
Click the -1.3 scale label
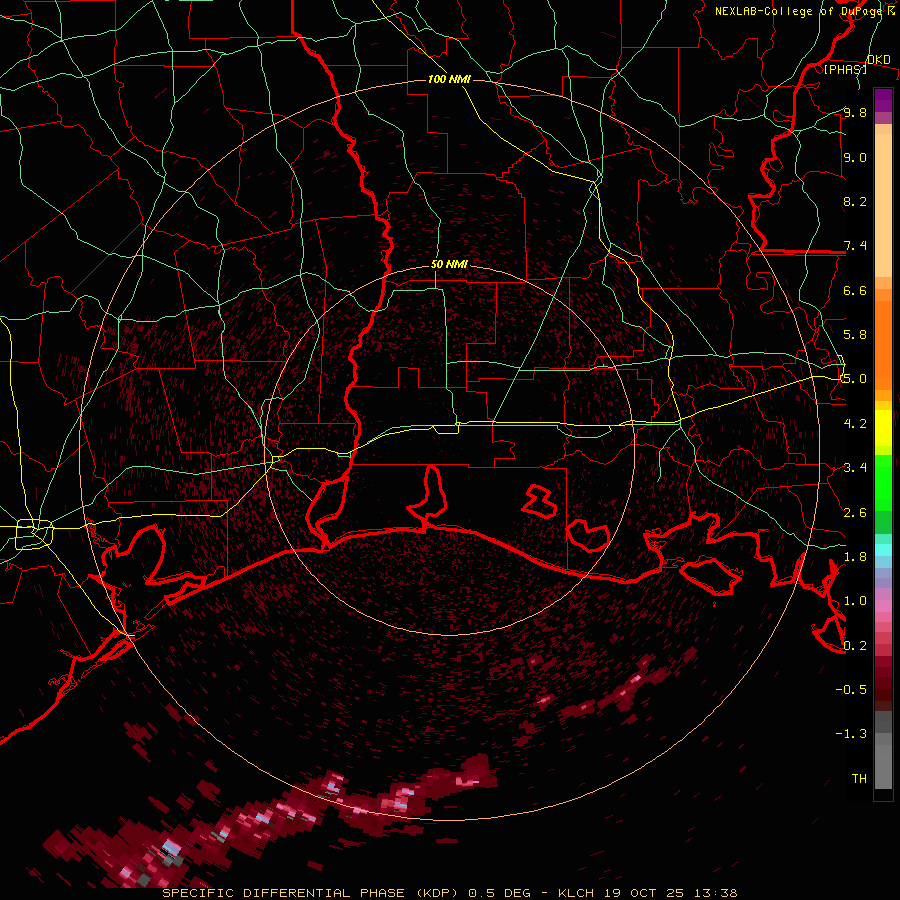coord(851,734)
